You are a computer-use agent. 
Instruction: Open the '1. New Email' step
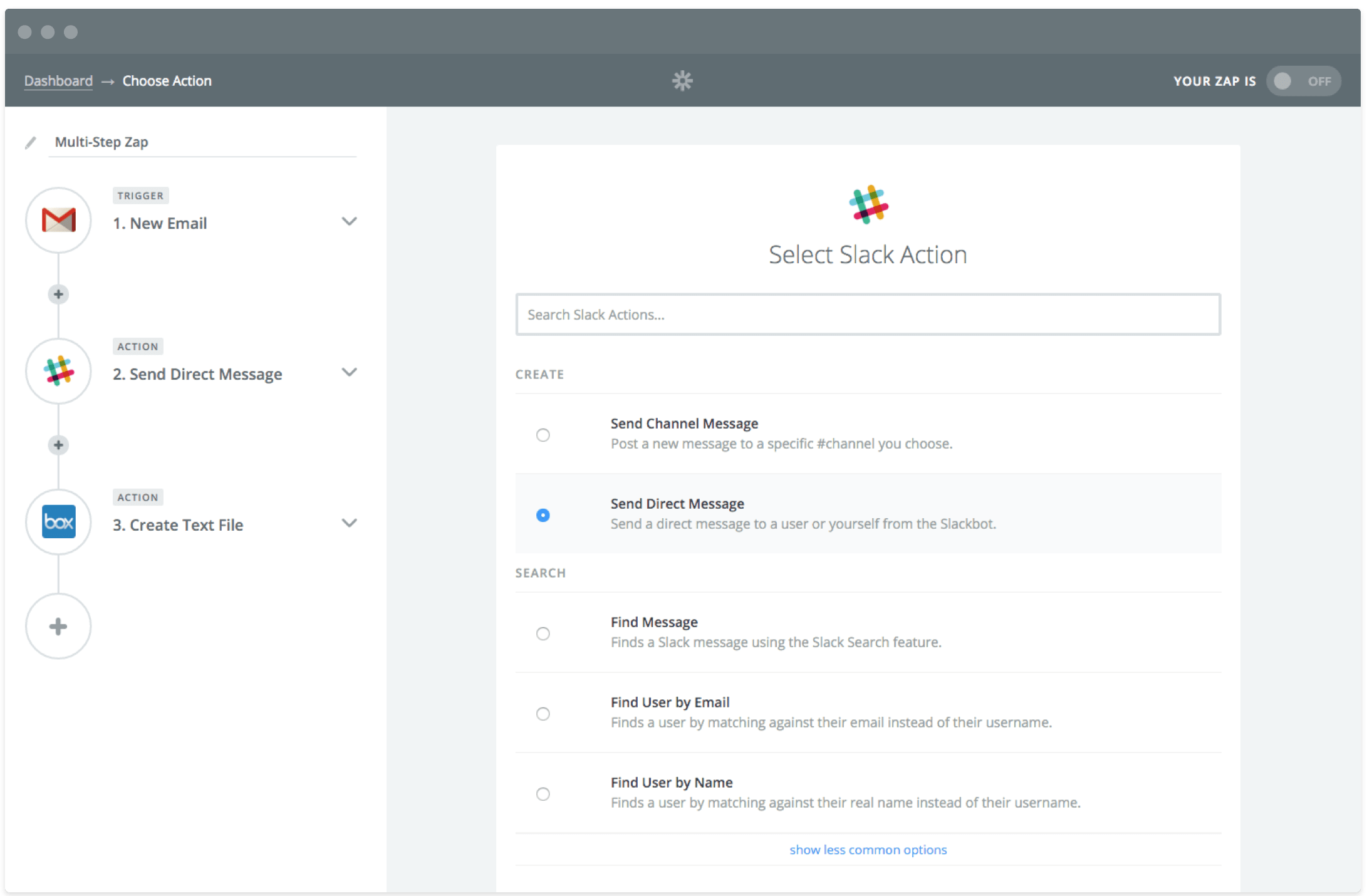[x=160, y=224]
